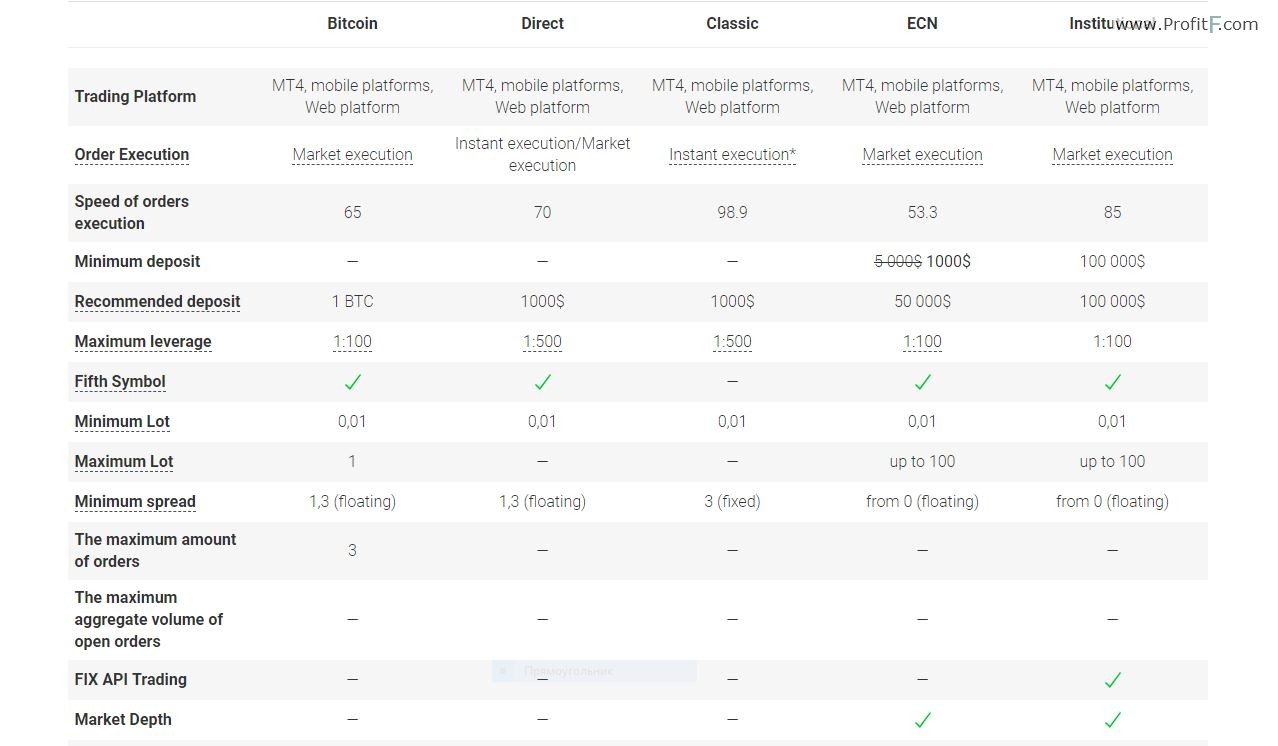Open the Recommended deposit term label
The image size is (1278, 746).
pyautogui.click(x=157, y=301)
